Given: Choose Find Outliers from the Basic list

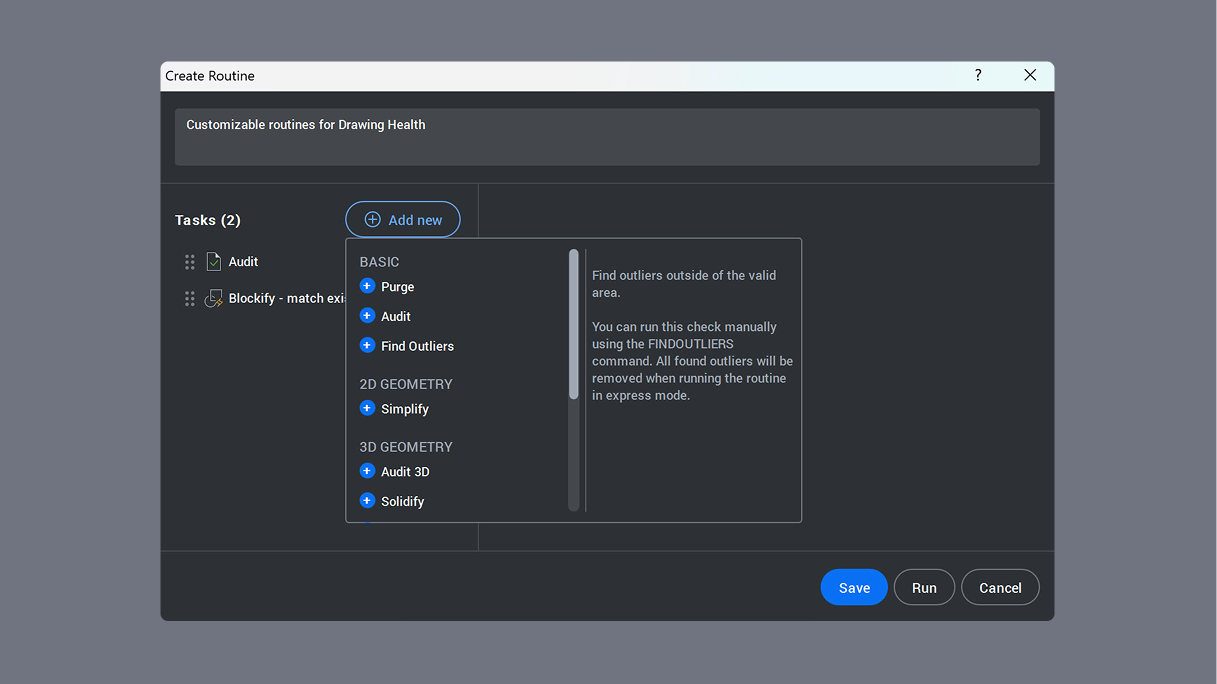Looking at the screenshot, I should click(417, 346).
